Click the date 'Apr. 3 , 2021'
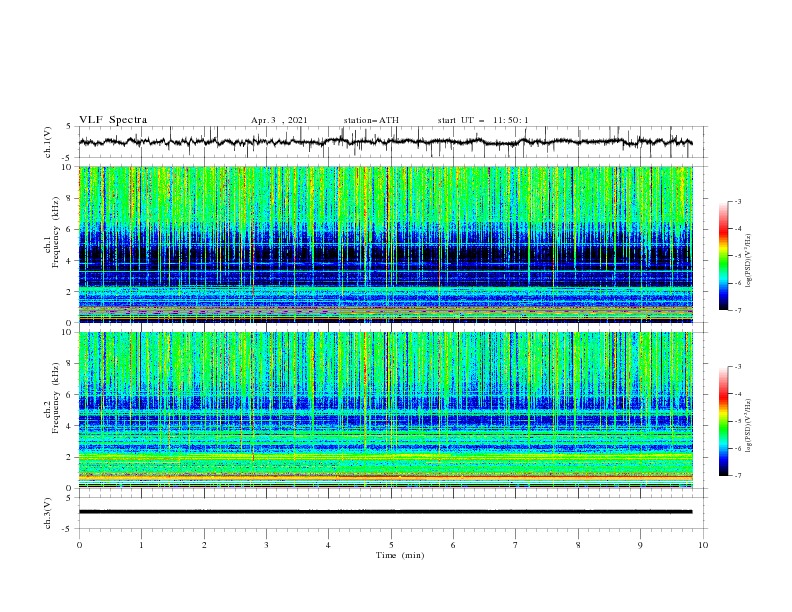Screen dimensions: 792x612 coord(279,120)
